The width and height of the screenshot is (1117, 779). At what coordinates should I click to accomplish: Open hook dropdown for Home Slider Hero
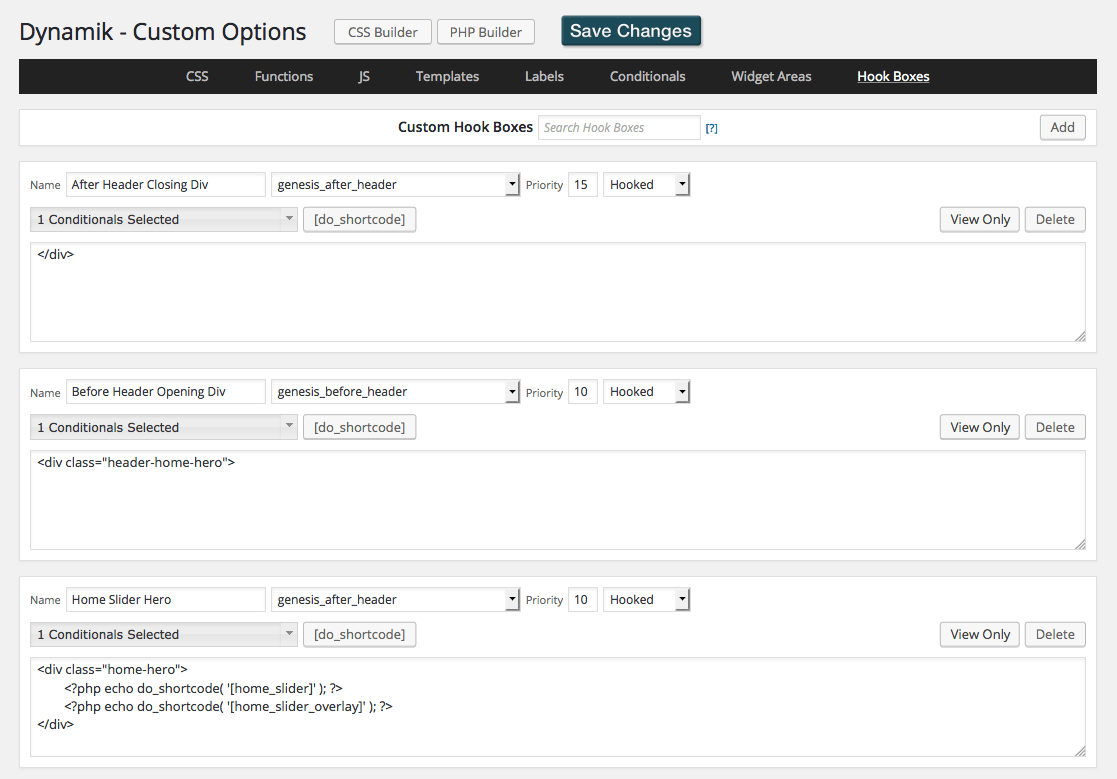pyautogui.click(x=395, y=600)
